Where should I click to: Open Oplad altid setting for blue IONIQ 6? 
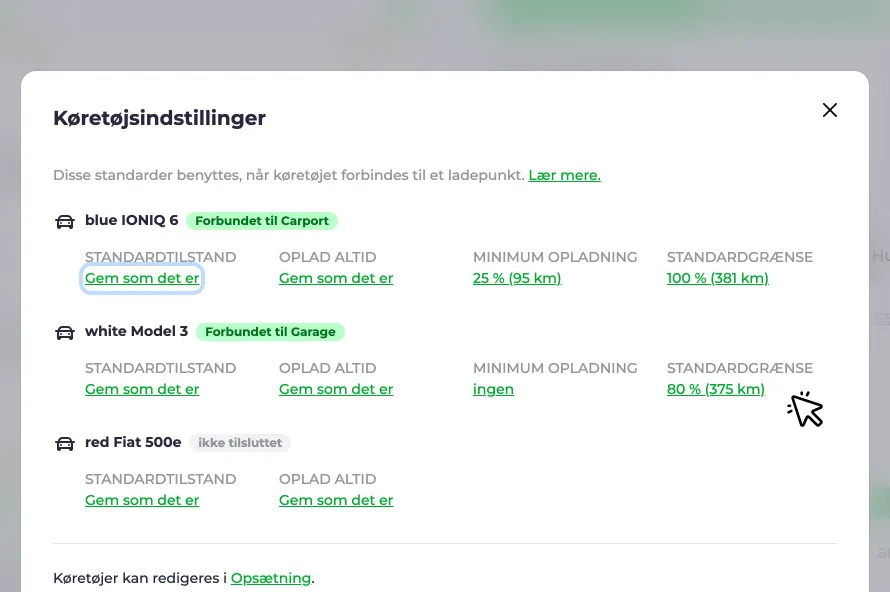pos(336,278)
